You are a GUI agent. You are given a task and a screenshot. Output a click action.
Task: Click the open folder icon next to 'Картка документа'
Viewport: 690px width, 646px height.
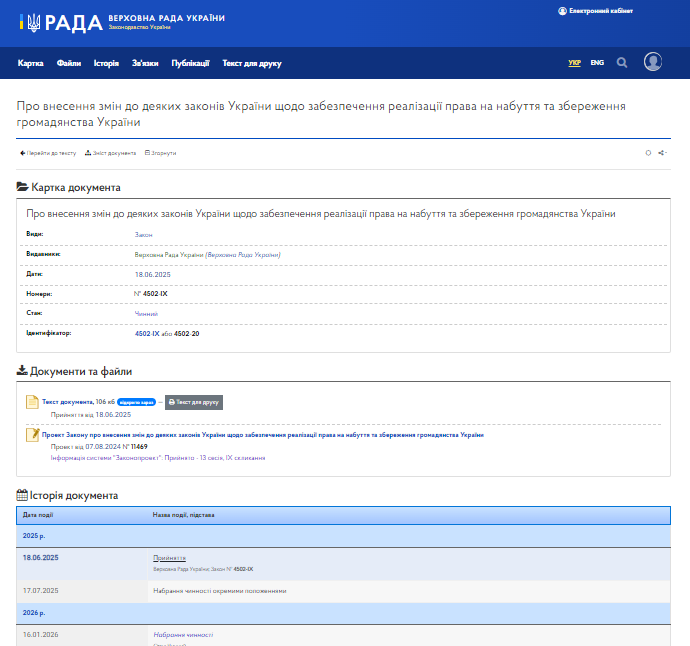pos(22,187)
